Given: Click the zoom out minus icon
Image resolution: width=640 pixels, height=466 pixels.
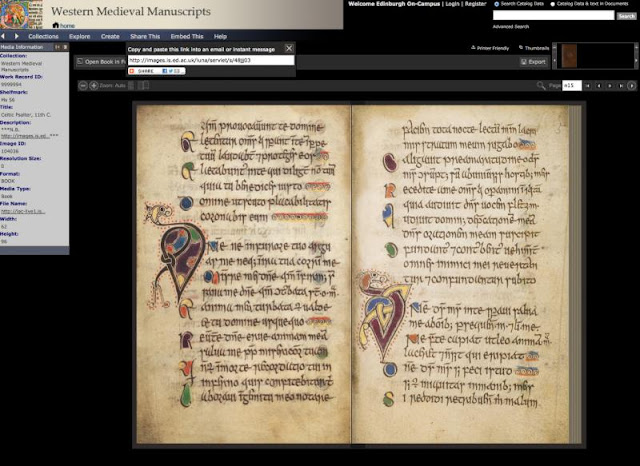Looking at the screenshot, I should click(83, 86).
